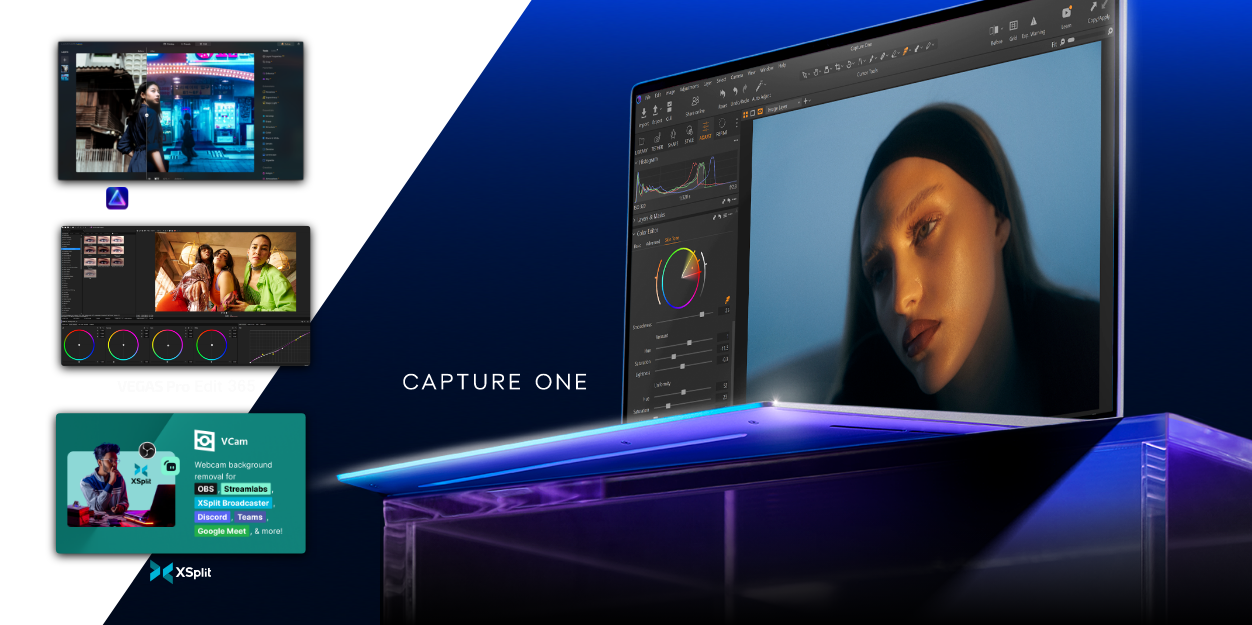
Task: Open the Cull tool icon
Action: (669, 107)
